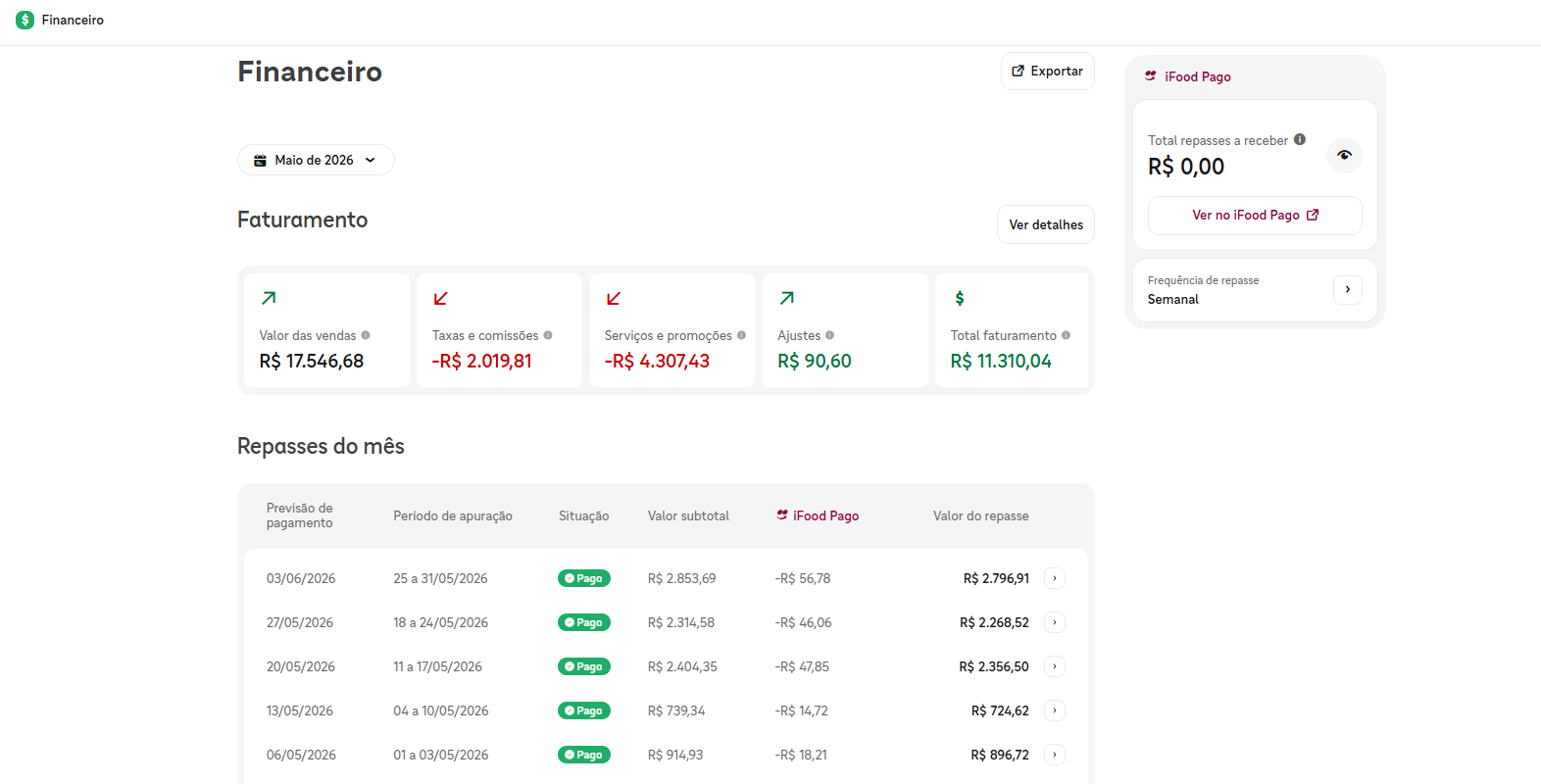This screenshot has height=784, width=1541.
Task: Expand the repasse row dated 27/05/2026
Action: pyautogui.click(x=1055, y=622)
